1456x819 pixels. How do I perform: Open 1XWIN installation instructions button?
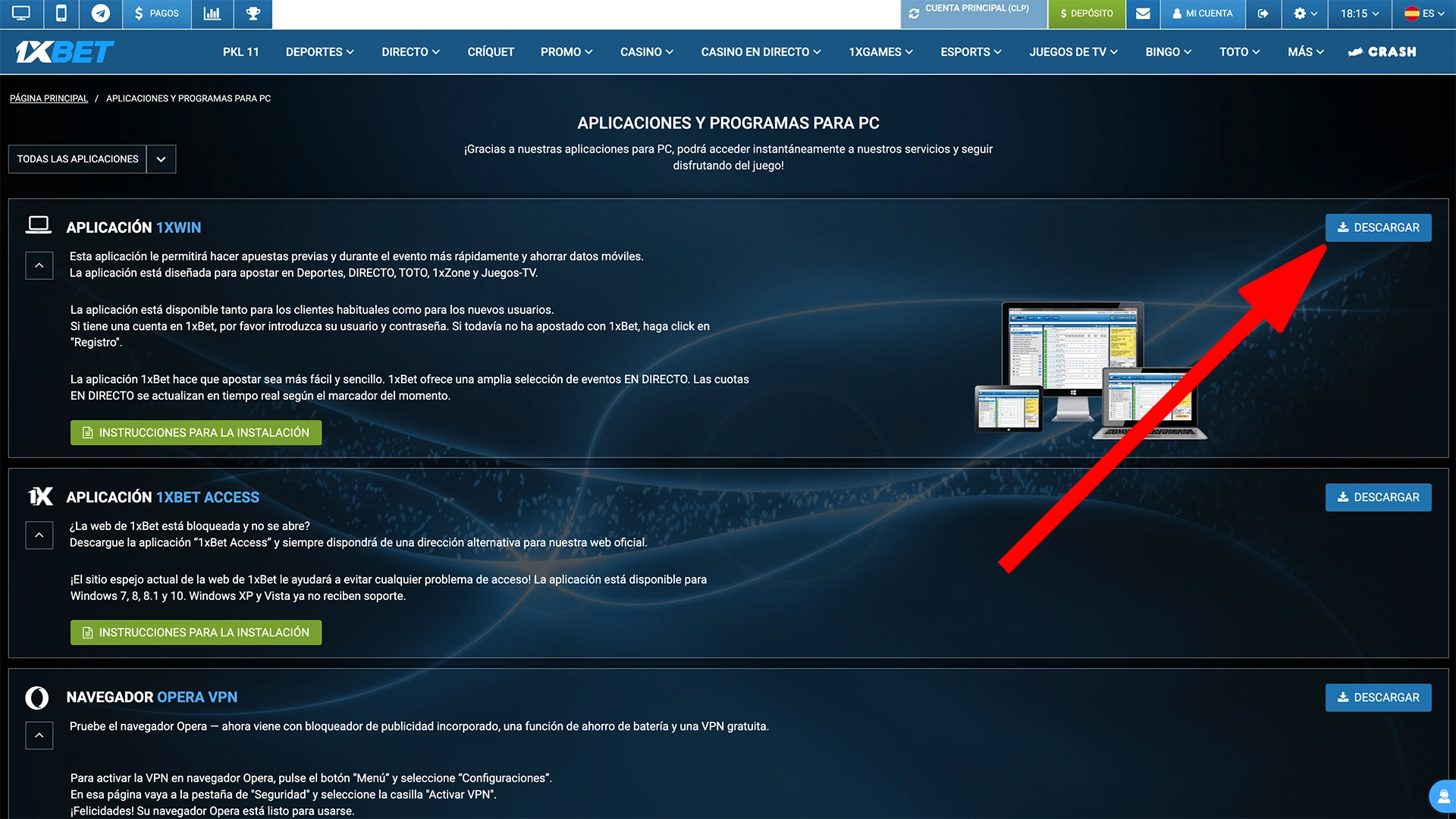coord(196,432)
